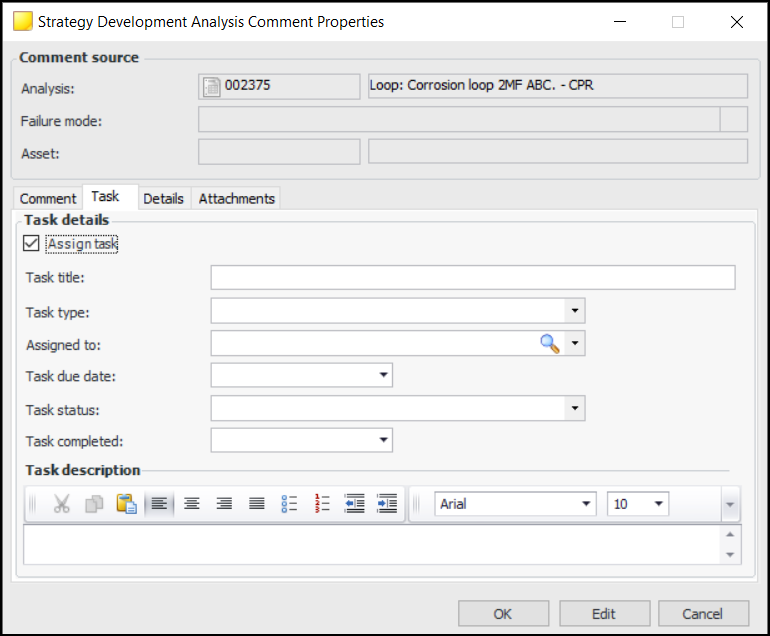The height and width of the screenshot is (636, 770).
Task: Click the Cut scissors icon
Action: tap(62, 504)
